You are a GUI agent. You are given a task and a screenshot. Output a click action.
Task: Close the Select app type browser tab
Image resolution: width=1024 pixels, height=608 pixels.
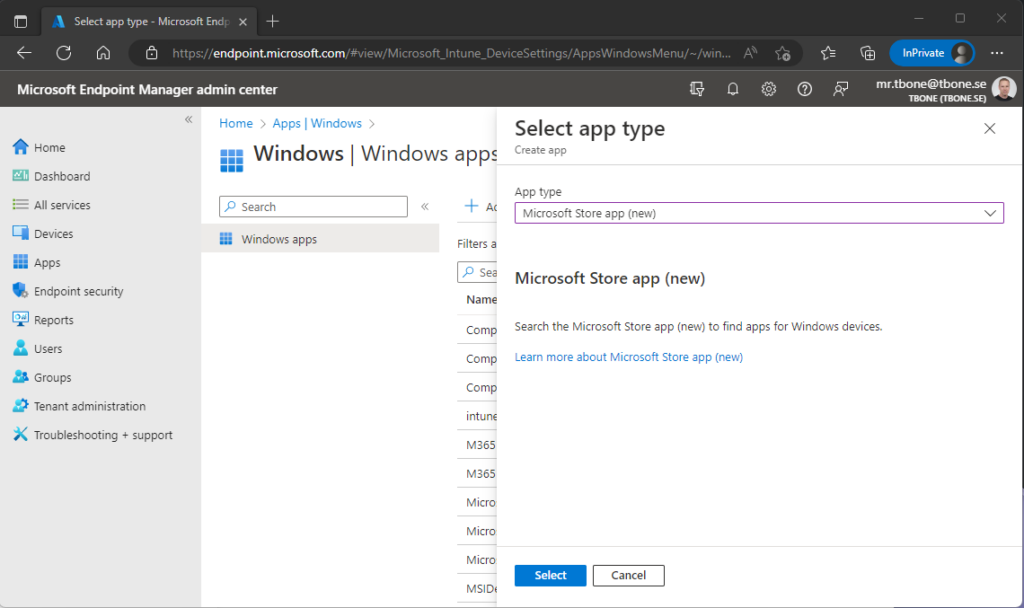[243, 22]
